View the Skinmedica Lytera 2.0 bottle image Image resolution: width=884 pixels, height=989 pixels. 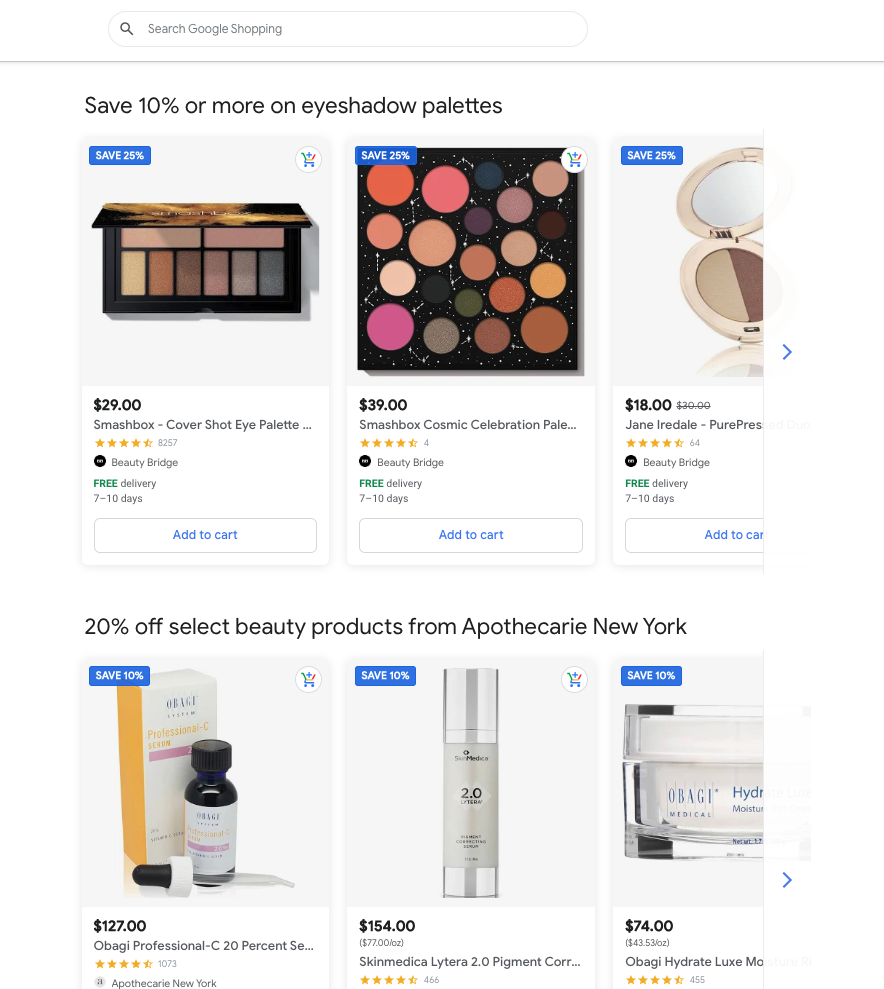click(471, 783)
